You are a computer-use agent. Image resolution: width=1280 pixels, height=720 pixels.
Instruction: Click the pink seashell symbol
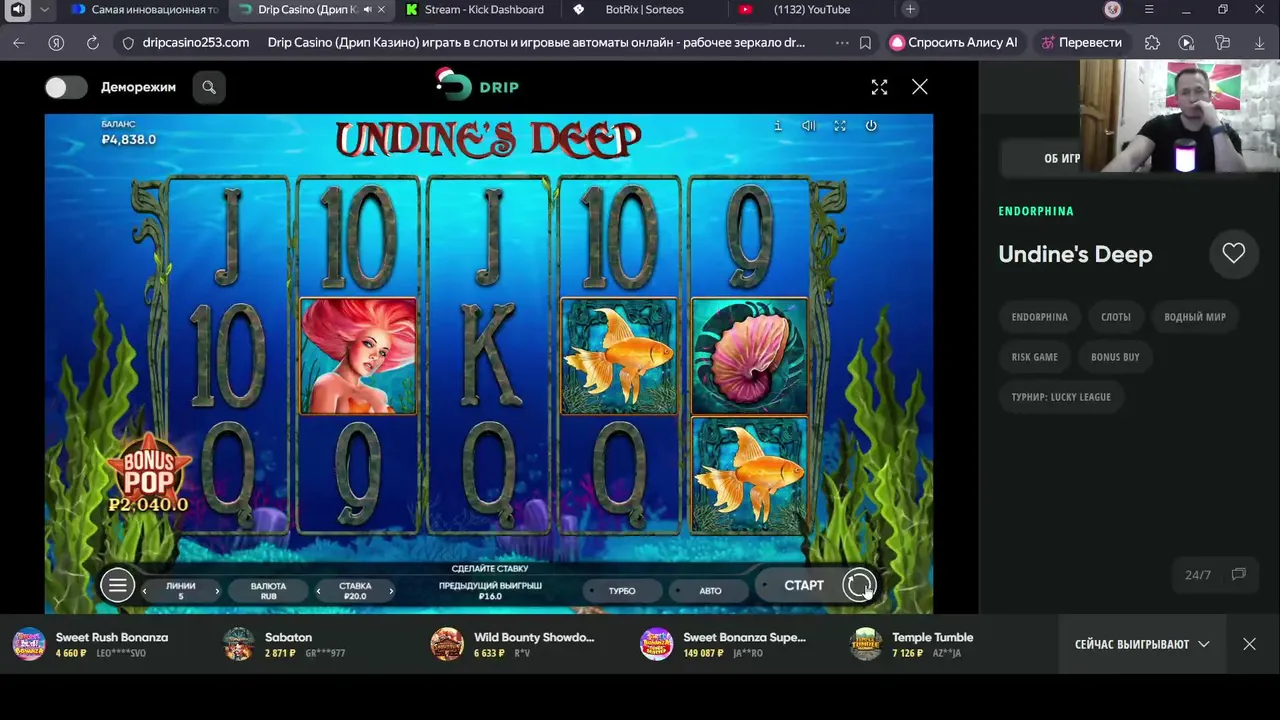pyautogui.click(x=749, y=356)
